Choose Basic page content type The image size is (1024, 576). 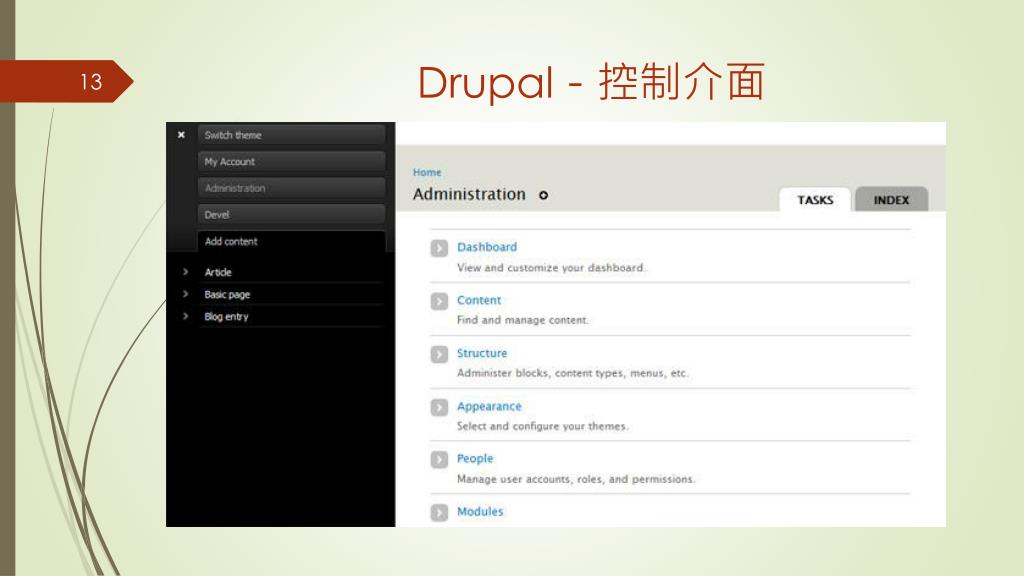[x=227, y=295]
